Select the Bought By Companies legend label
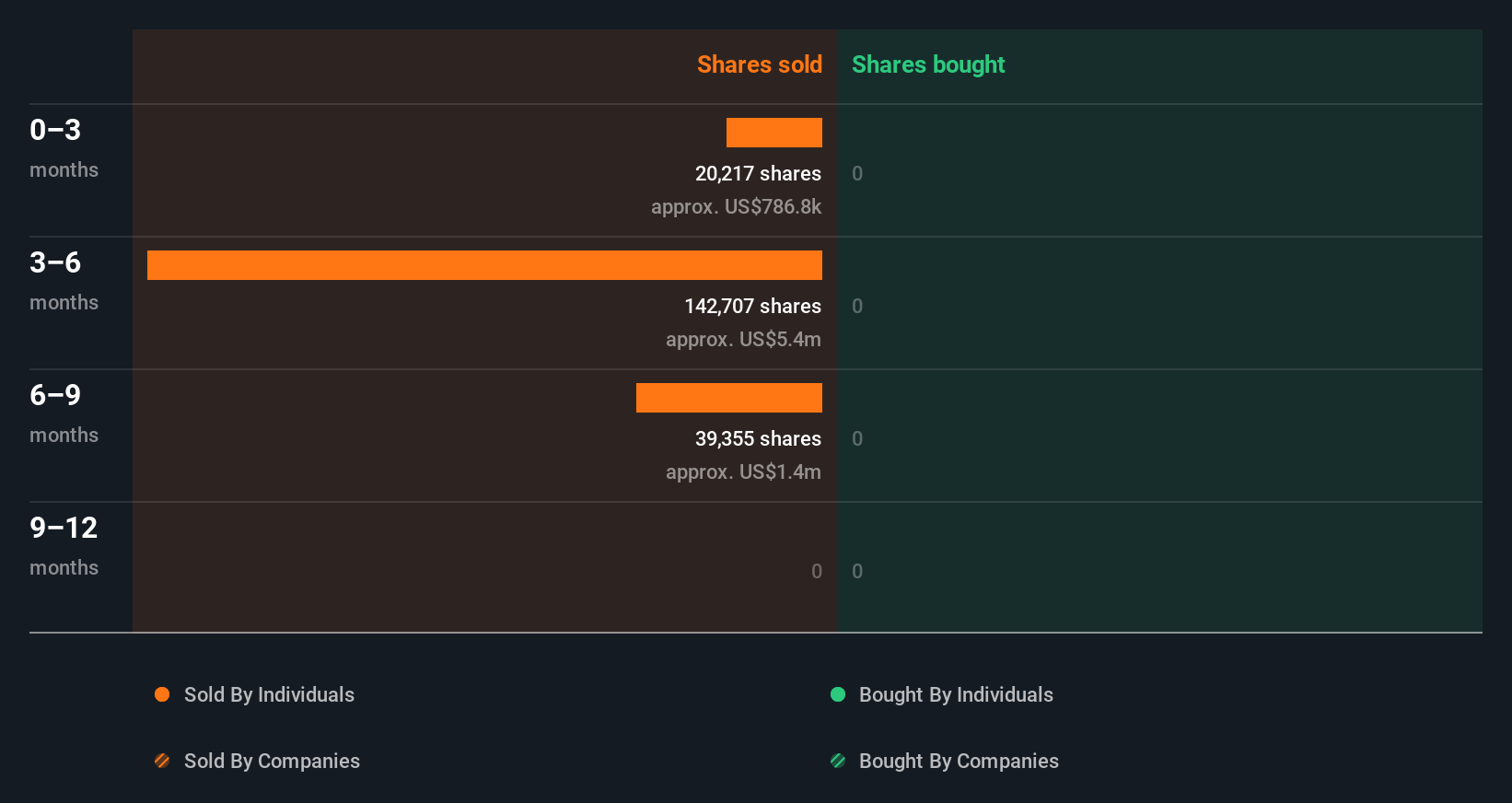The height and width of the screenshot is (803, 1512). 959,761
